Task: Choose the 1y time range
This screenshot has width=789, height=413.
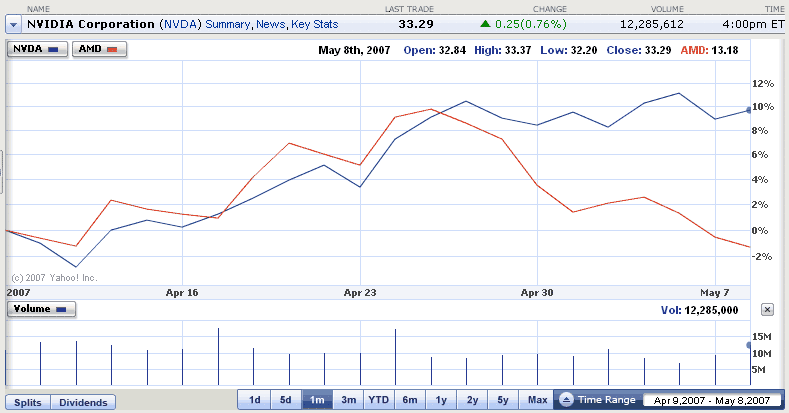Action: pyautogui.click(x=441, y=400)
